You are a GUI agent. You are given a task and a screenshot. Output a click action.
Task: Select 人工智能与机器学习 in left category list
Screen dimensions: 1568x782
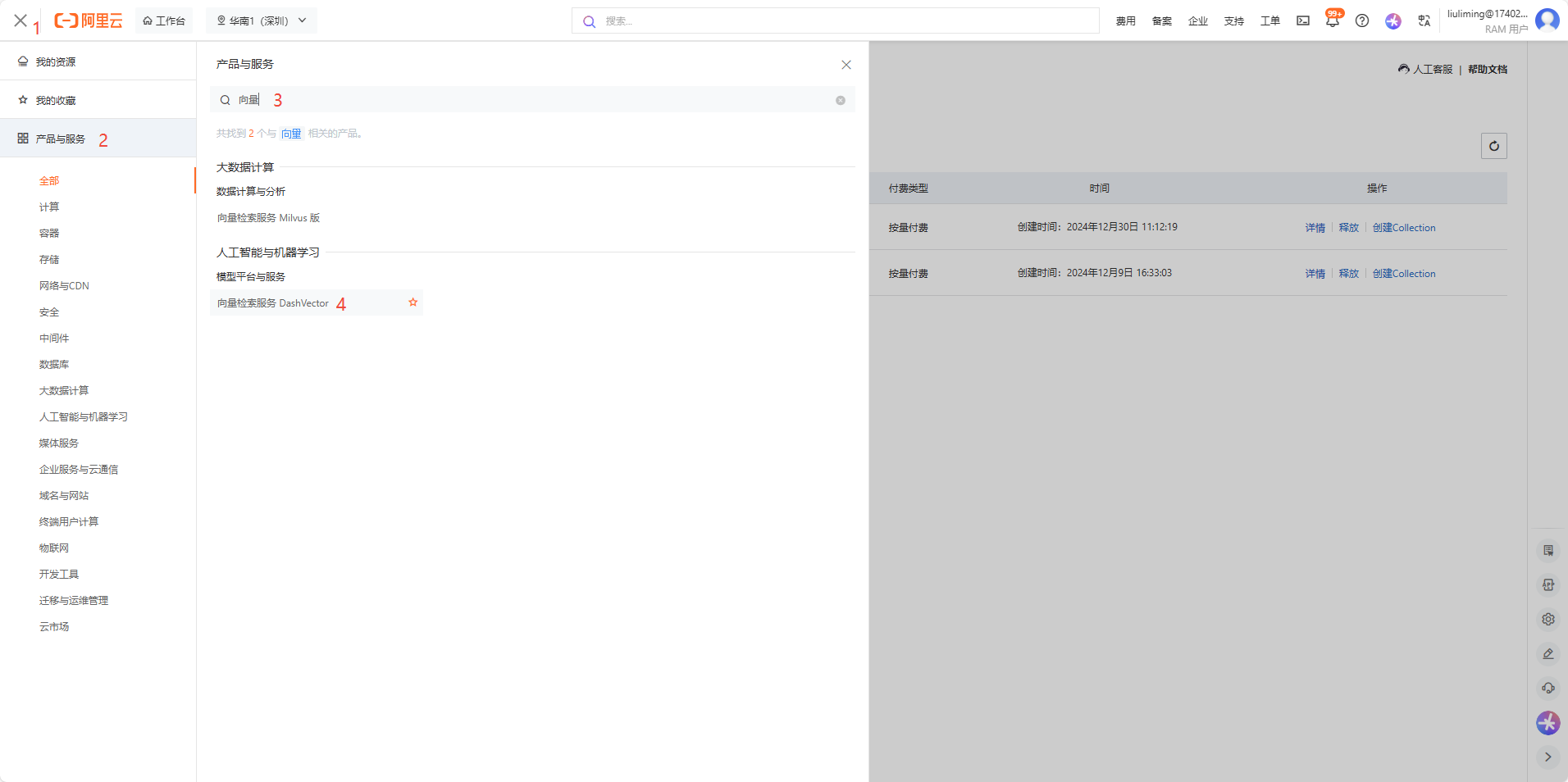[x=84, y=417]
